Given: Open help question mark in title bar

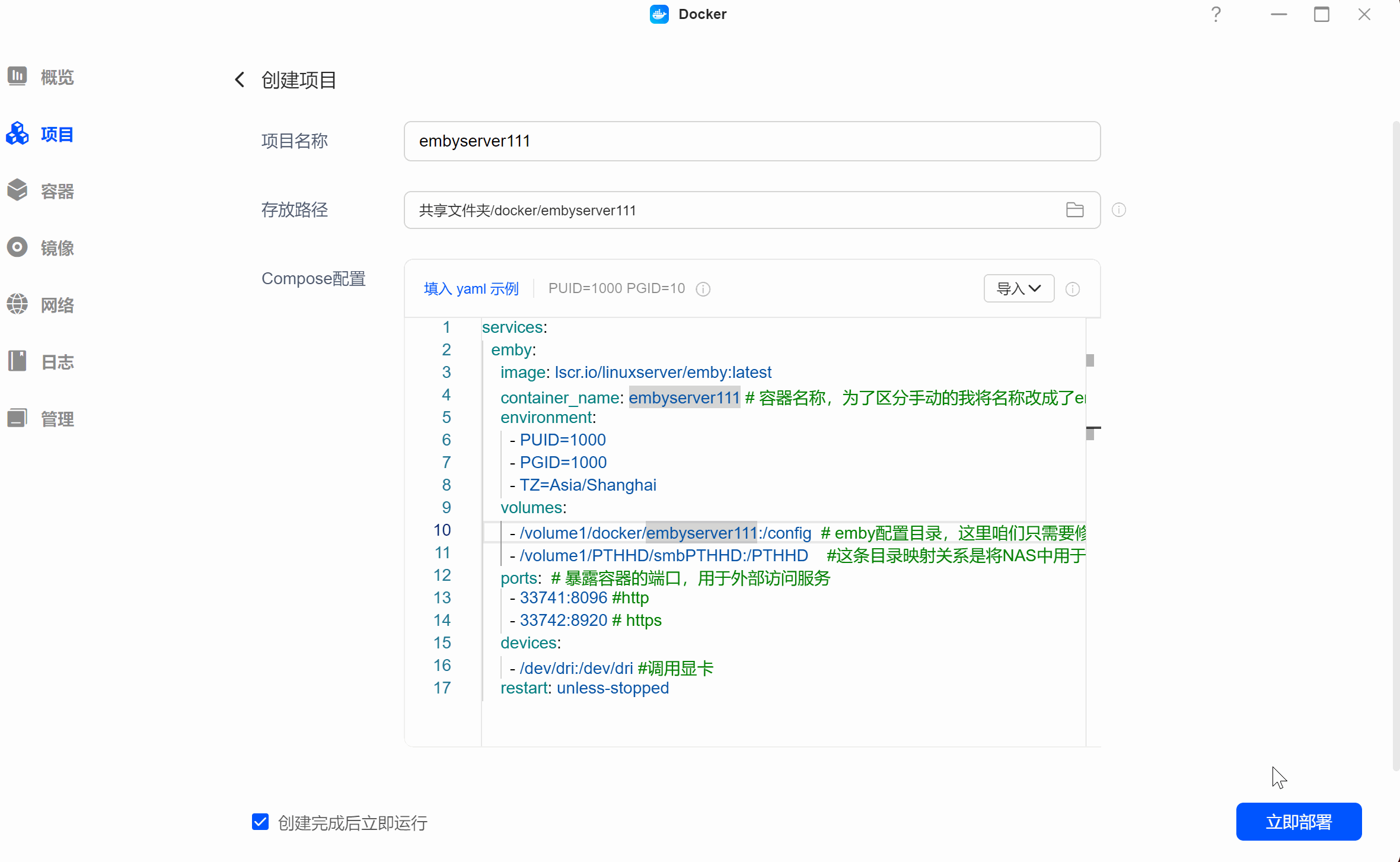Looking at the screenshot, I should point(1216,14).
